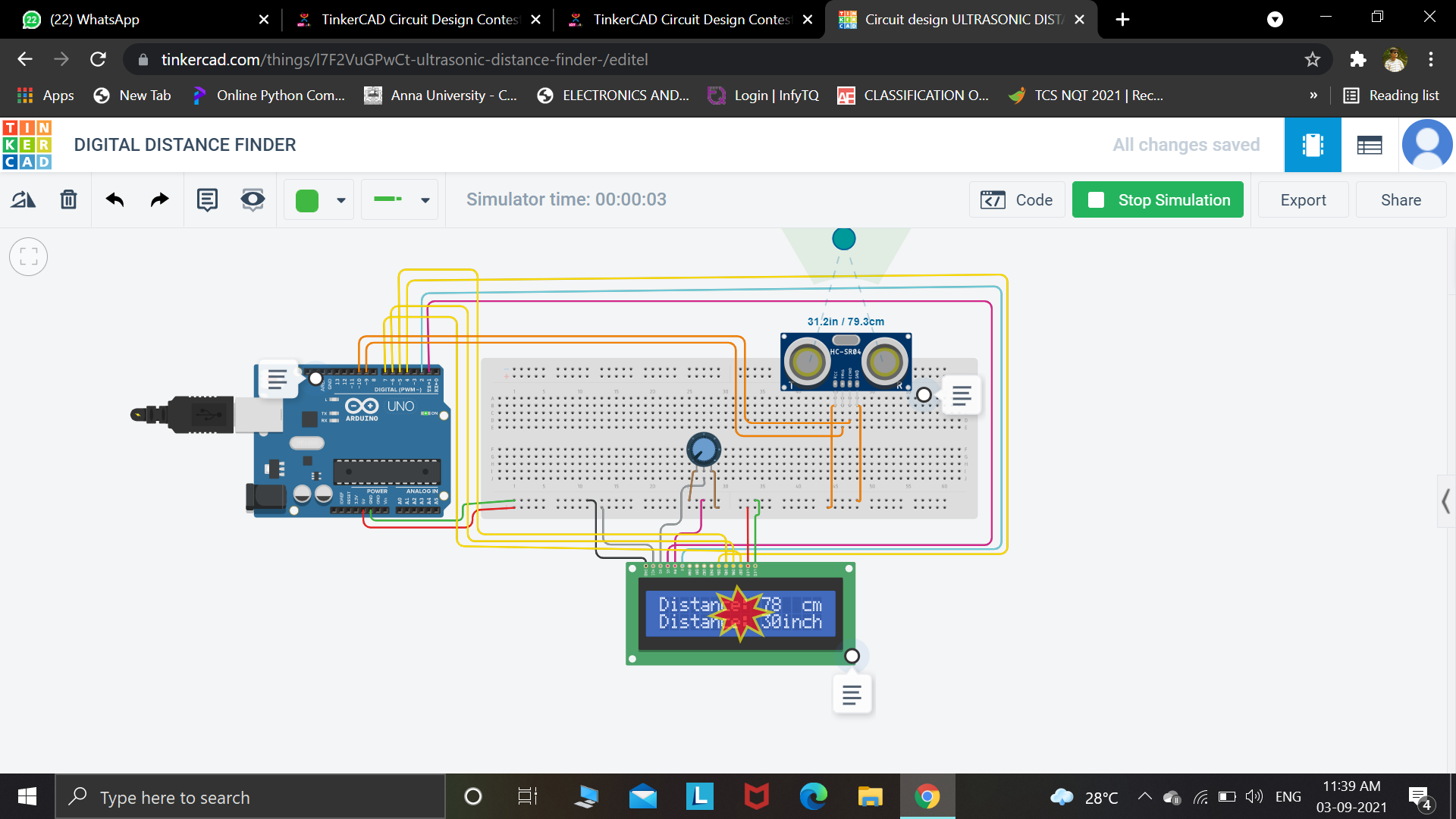Select the potentiometer knob
1456x819 pixels.
(x=704, y=450)
